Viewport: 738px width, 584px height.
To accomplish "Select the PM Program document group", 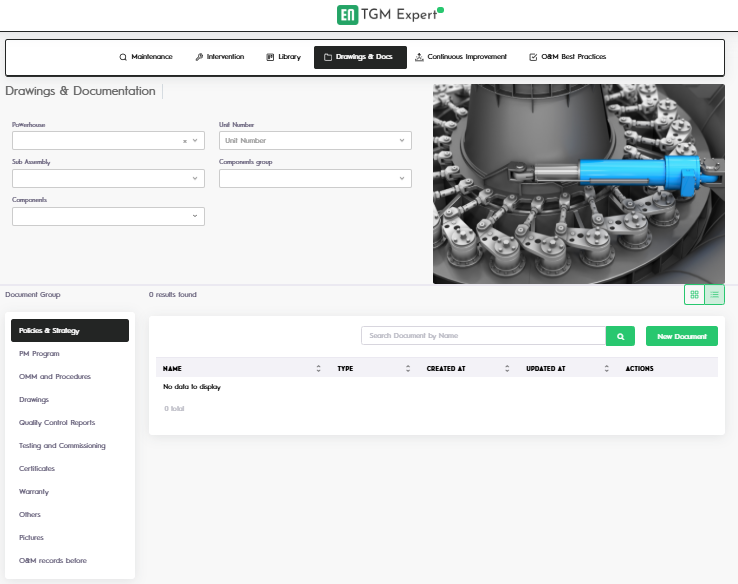I will pyautogui.click(x=40, y=354).
